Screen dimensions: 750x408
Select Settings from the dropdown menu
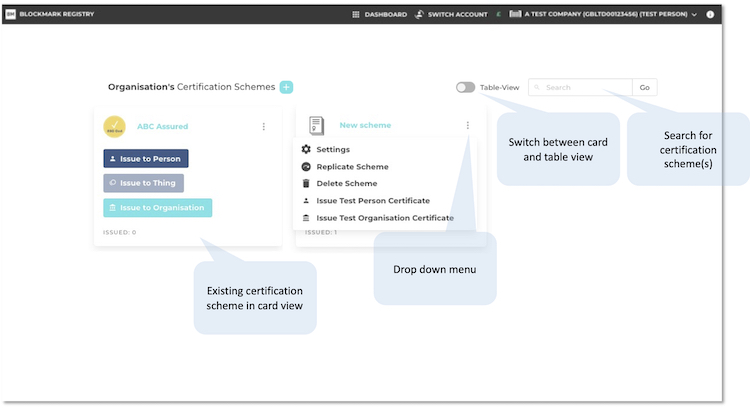333,149
